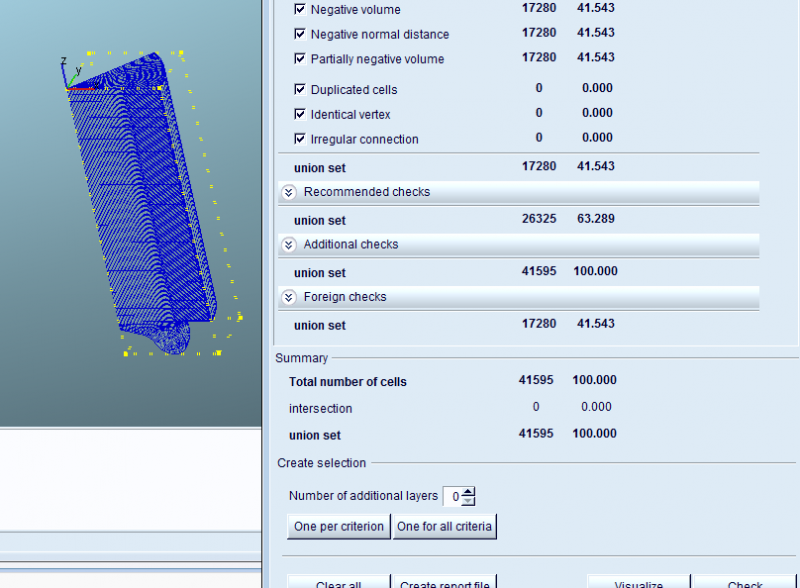Click the Clear all button
The width and height of the screenshot is (800, 588).
coord(339,582)
